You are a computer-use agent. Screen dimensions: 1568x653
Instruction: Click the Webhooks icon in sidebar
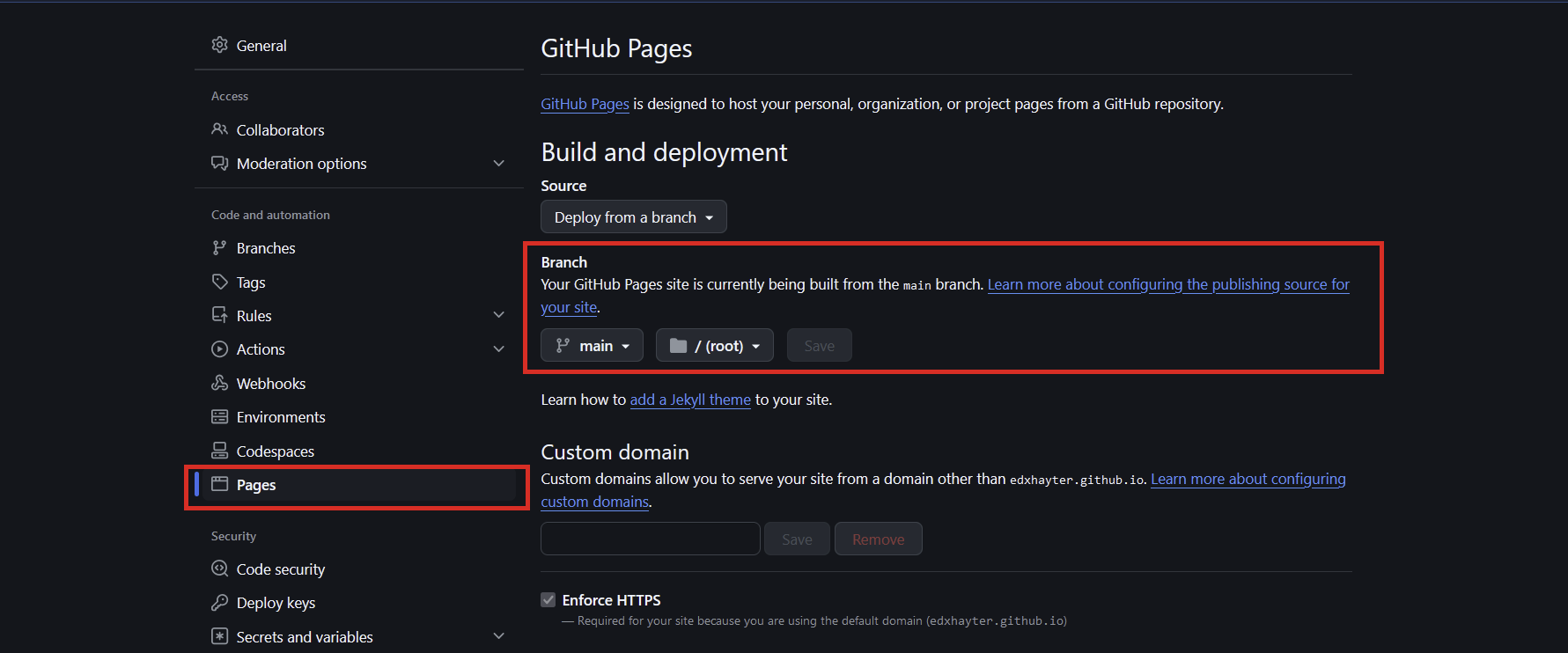pos(219,383)
